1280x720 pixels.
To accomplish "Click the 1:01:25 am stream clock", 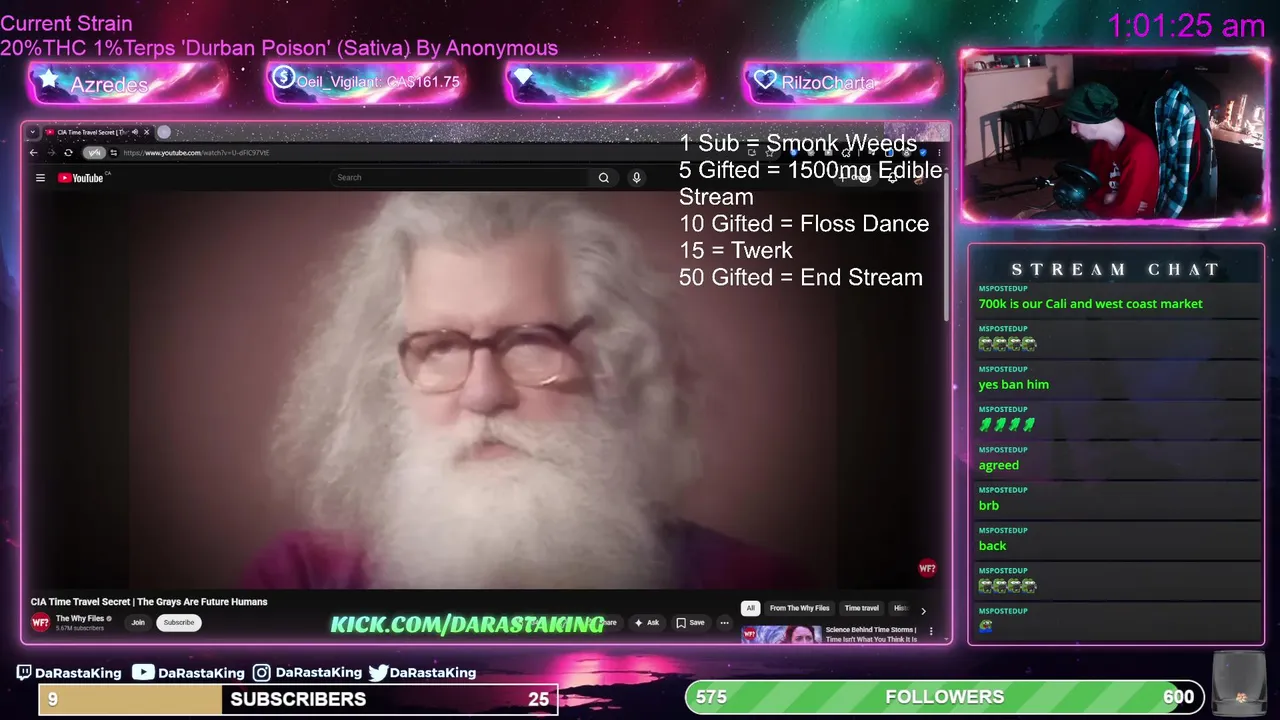I will [1186, 26].
